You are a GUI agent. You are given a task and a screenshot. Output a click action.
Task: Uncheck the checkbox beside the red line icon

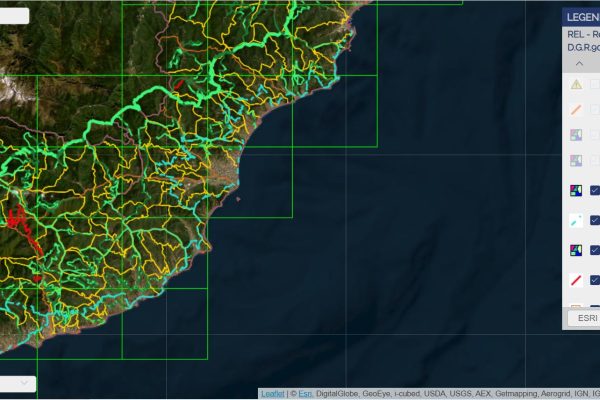(595, 280)
